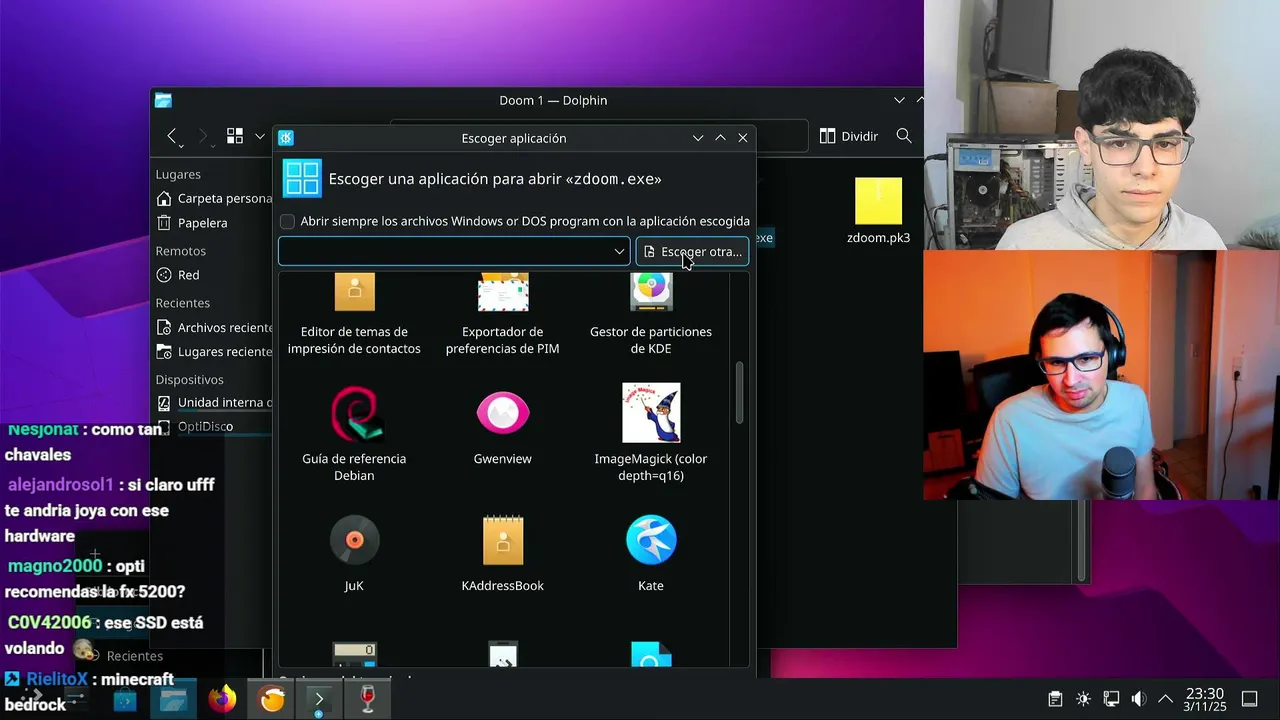Open the clipboard tray icon
This screenshot has height=720, width=1280.
coord(1055,699)
